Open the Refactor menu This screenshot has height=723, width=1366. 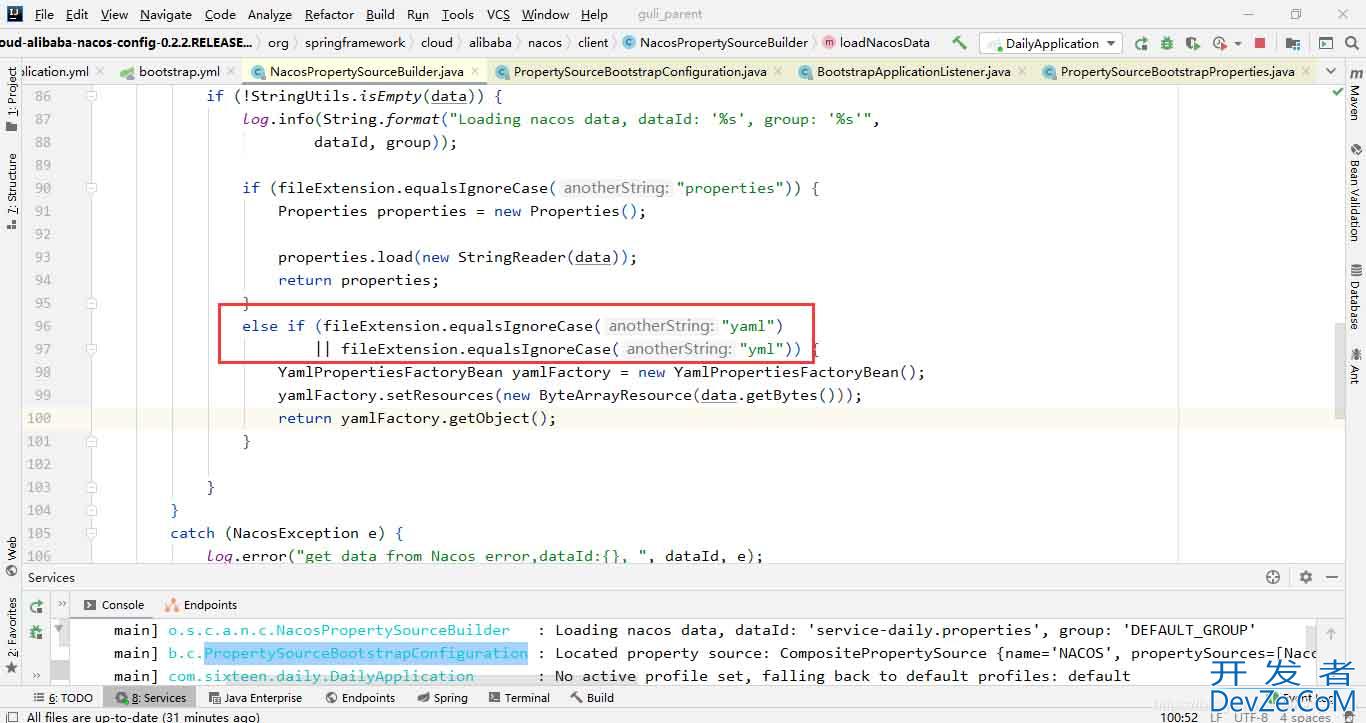[x=329, y=14]
